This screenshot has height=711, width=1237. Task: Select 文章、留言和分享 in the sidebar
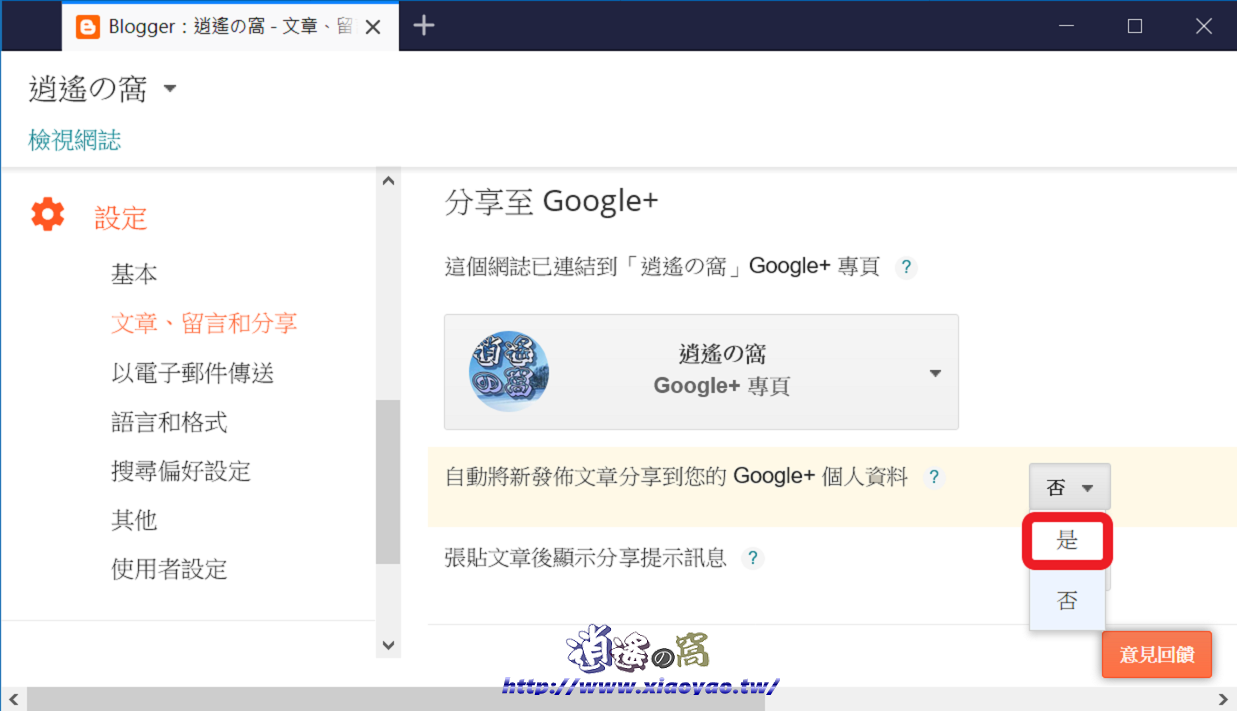(204, 323)
